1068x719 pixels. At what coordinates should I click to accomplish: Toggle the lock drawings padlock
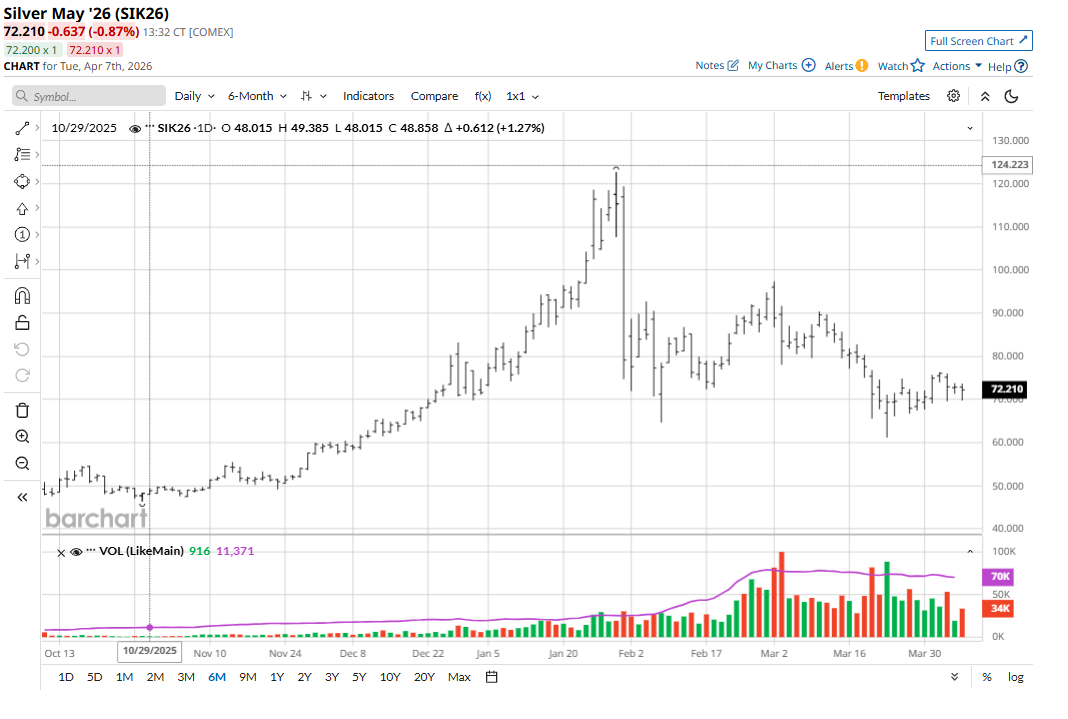click(x=22, y=323)
